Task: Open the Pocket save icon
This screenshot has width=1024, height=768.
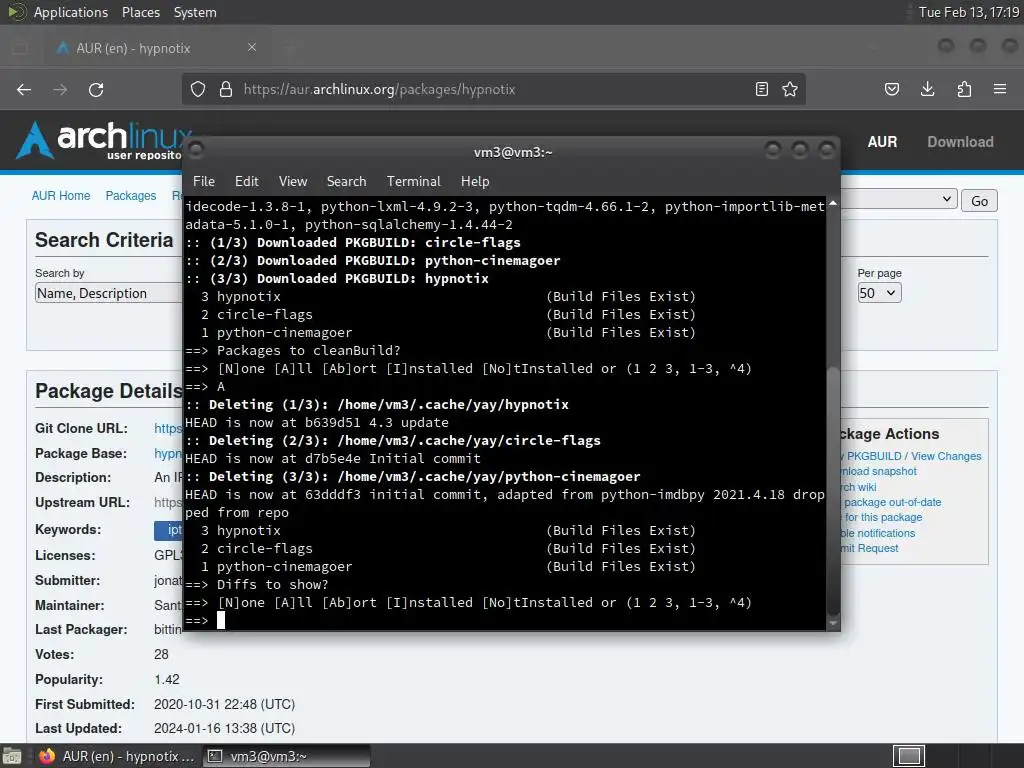Action: pyautogui.click(x=891, y=89)
